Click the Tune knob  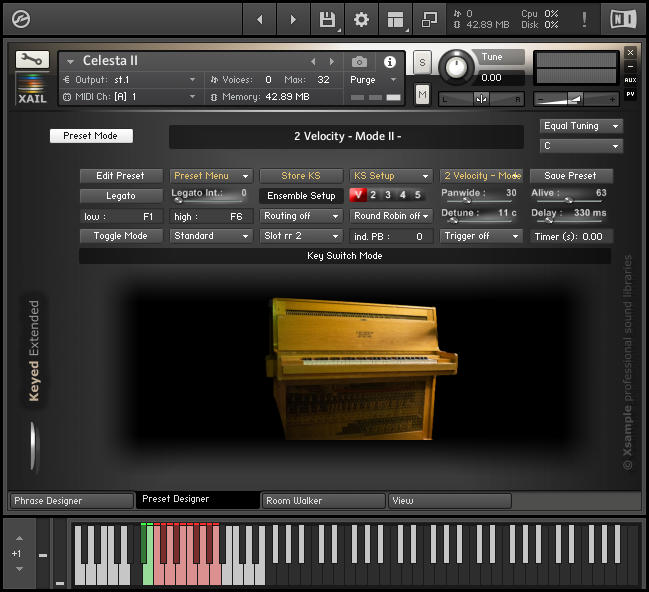[456, 66]
